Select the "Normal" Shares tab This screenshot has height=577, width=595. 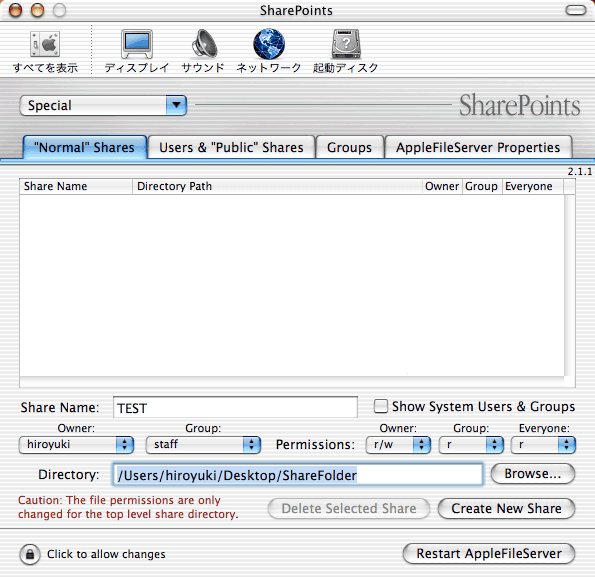point(85,147)
